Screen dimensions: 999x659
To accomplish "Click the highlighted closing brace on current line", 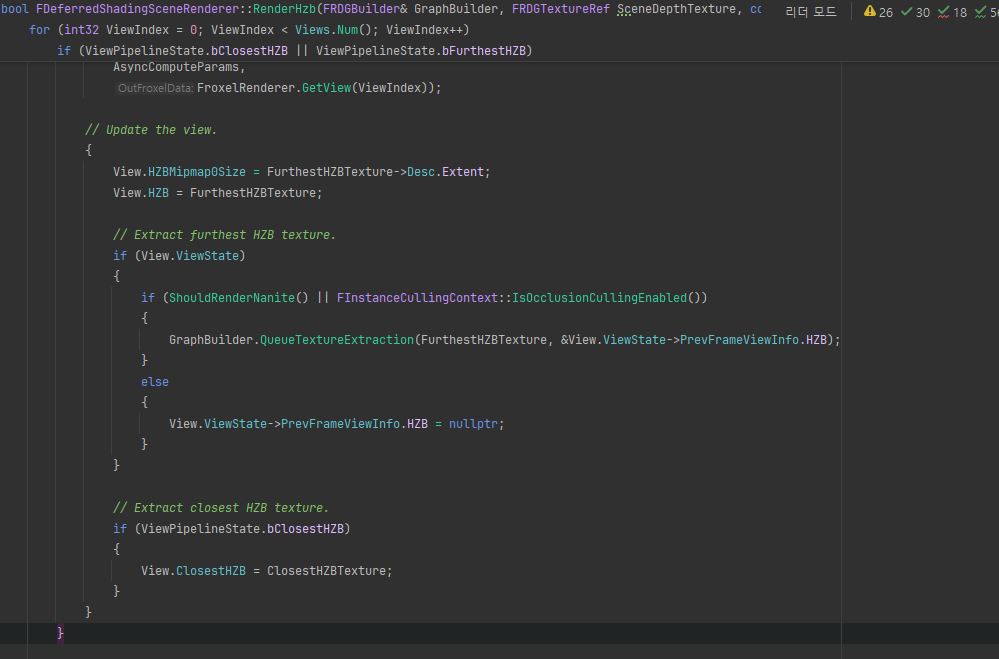I will (x=61, y=633).
